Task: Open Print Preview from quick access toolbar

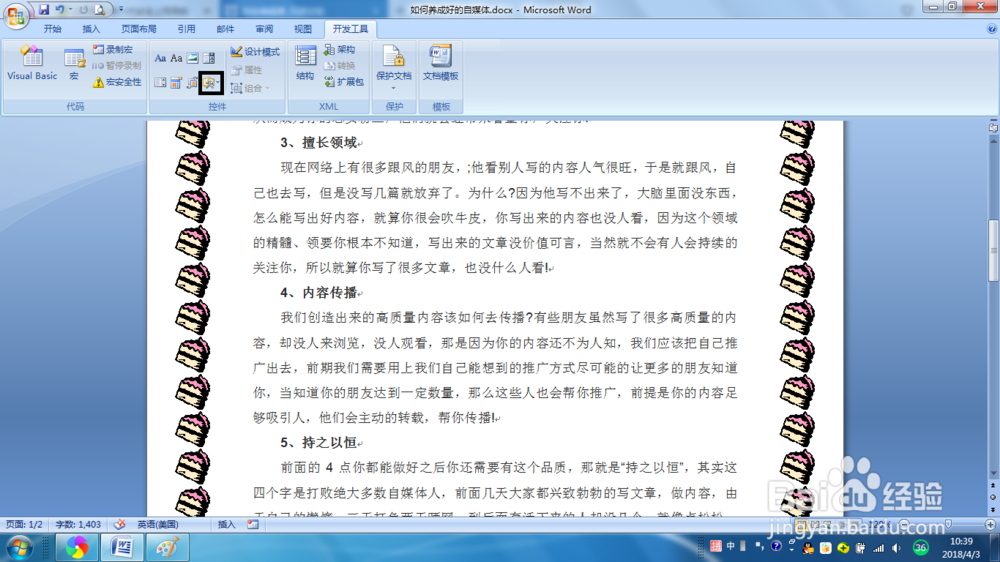Action: (x=100, y=10)
